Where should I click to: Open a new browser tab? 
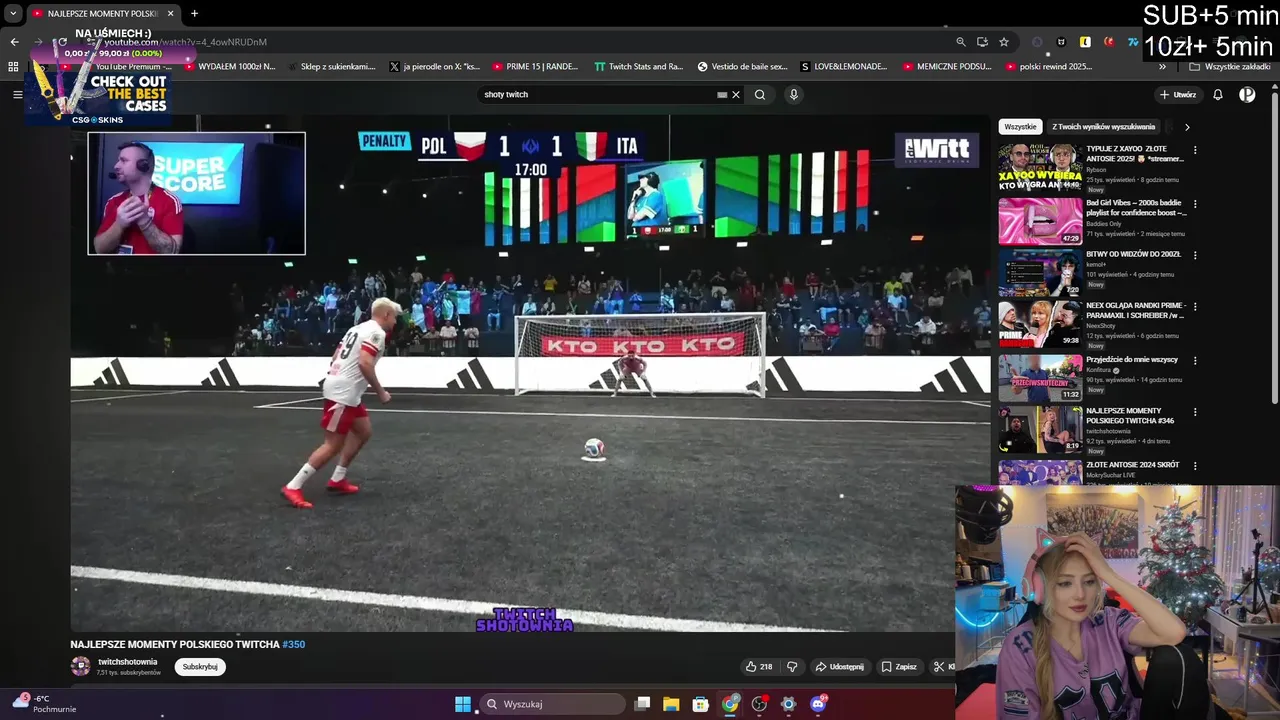(194, 14)
